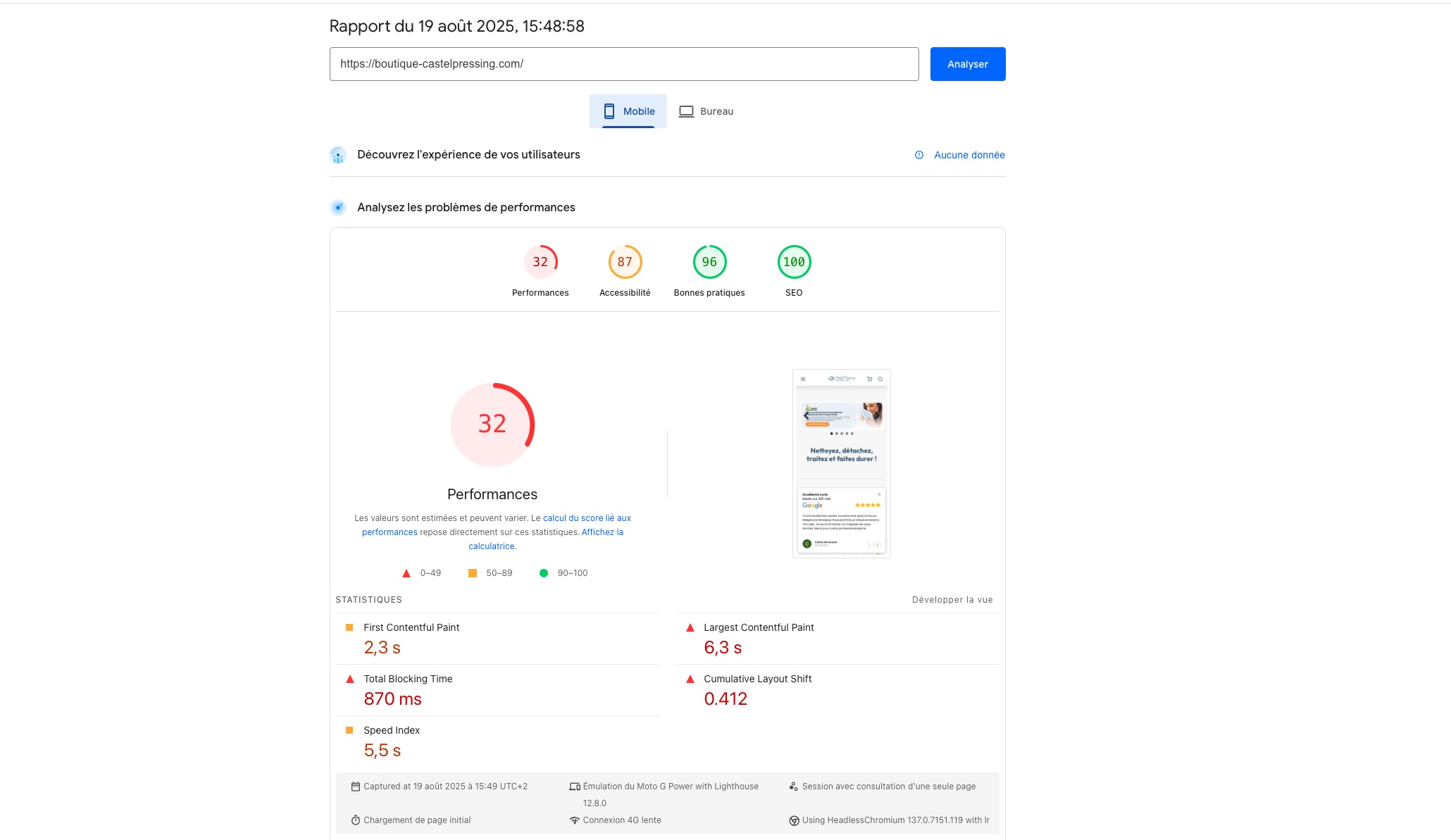This screenshot has width=1451, height=840.
Task: Click Émulation du Moto G Power text
Action: tap(671, 795)
